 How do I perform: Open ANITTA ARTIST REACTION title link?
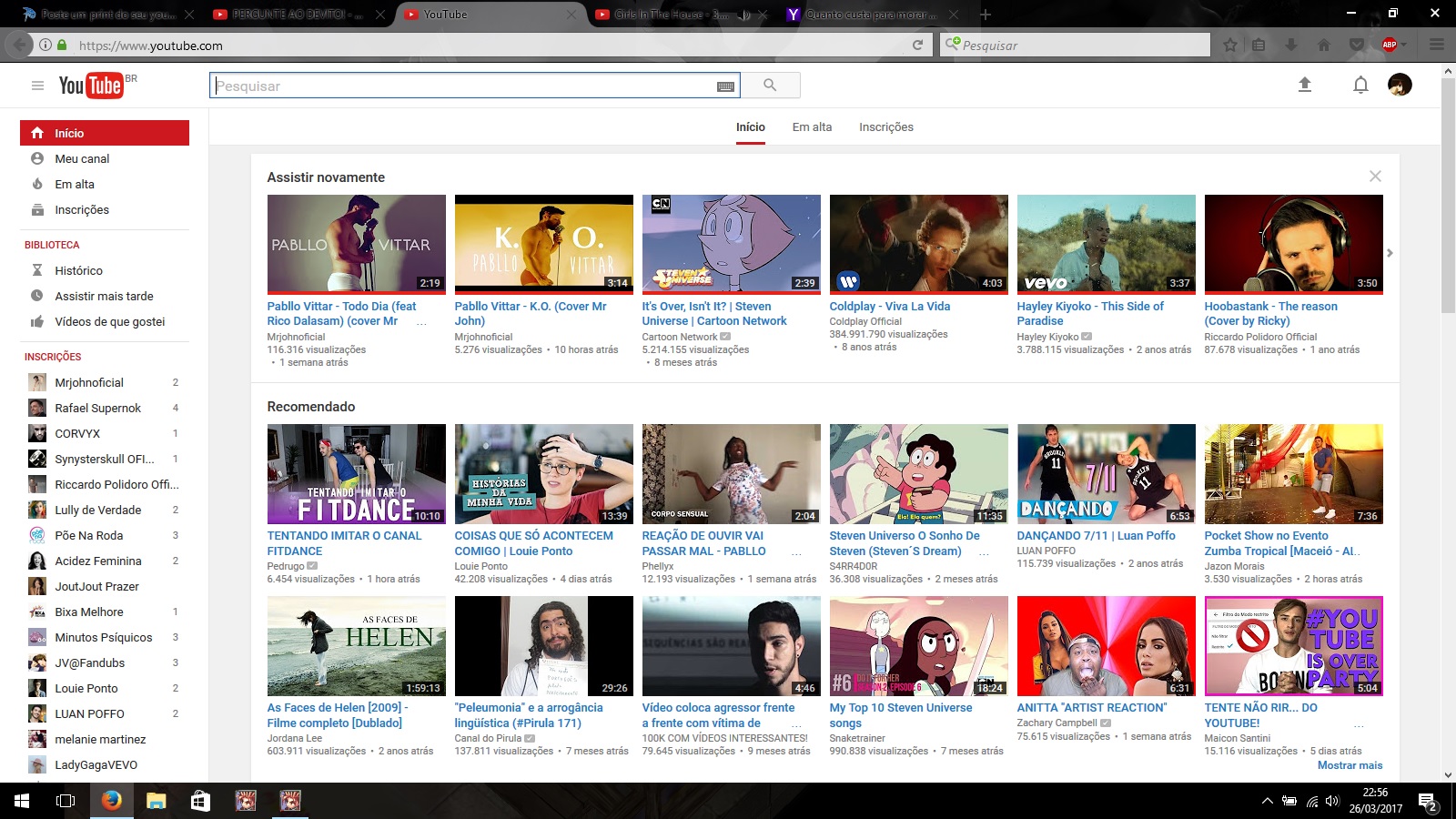click(x=1091, y=708)
